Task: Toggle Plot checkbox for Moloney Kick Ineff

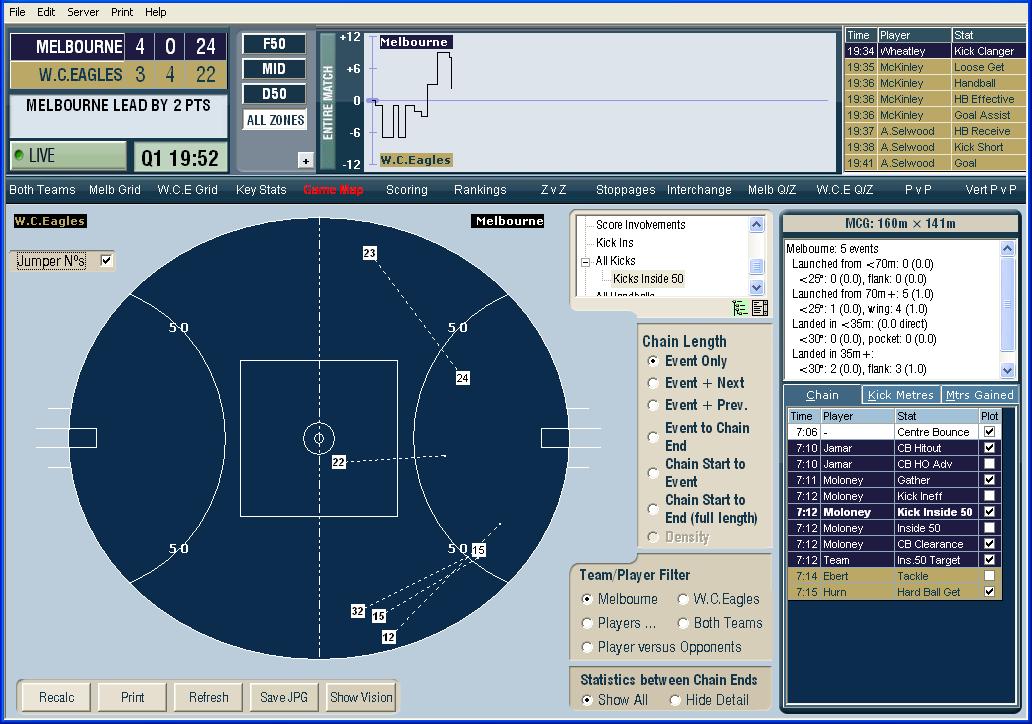Action: point(989,496)
